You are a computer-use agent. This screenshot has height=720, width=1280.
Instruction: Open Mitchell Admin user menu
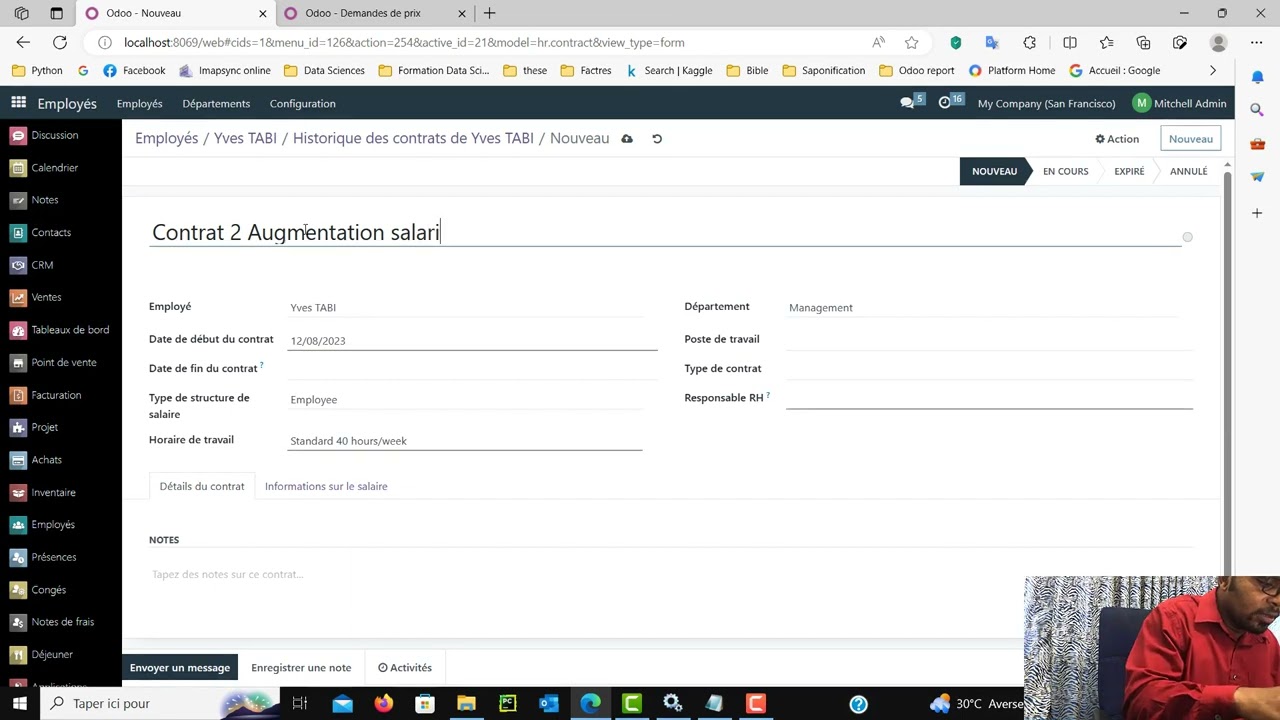click(1180, 103)
